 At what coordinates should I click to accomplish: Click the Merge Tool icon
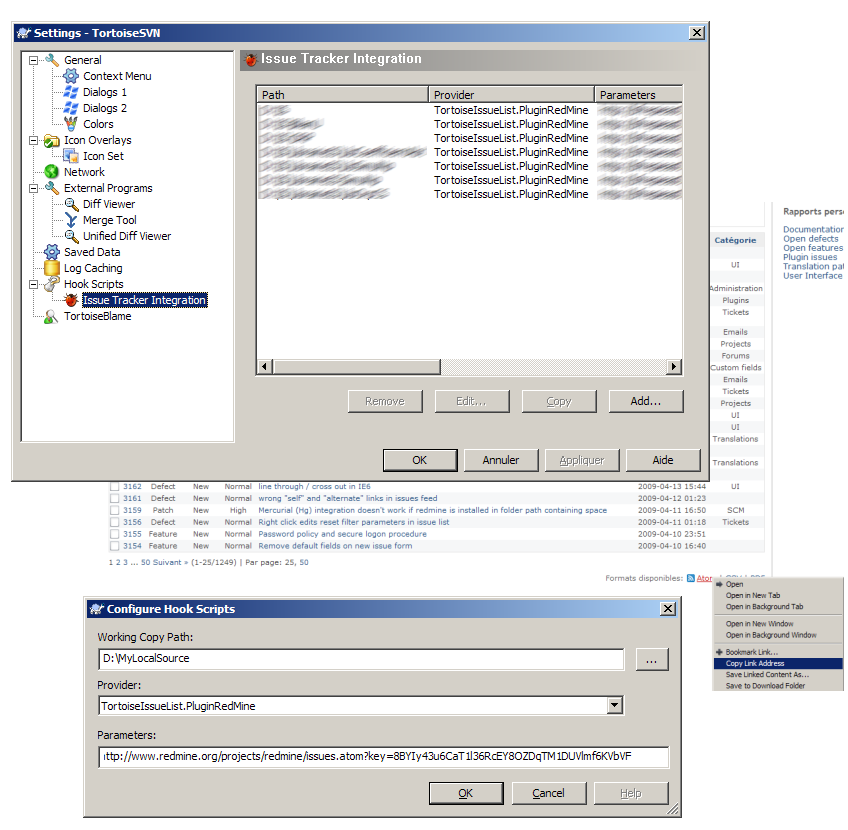click(71, 220)
